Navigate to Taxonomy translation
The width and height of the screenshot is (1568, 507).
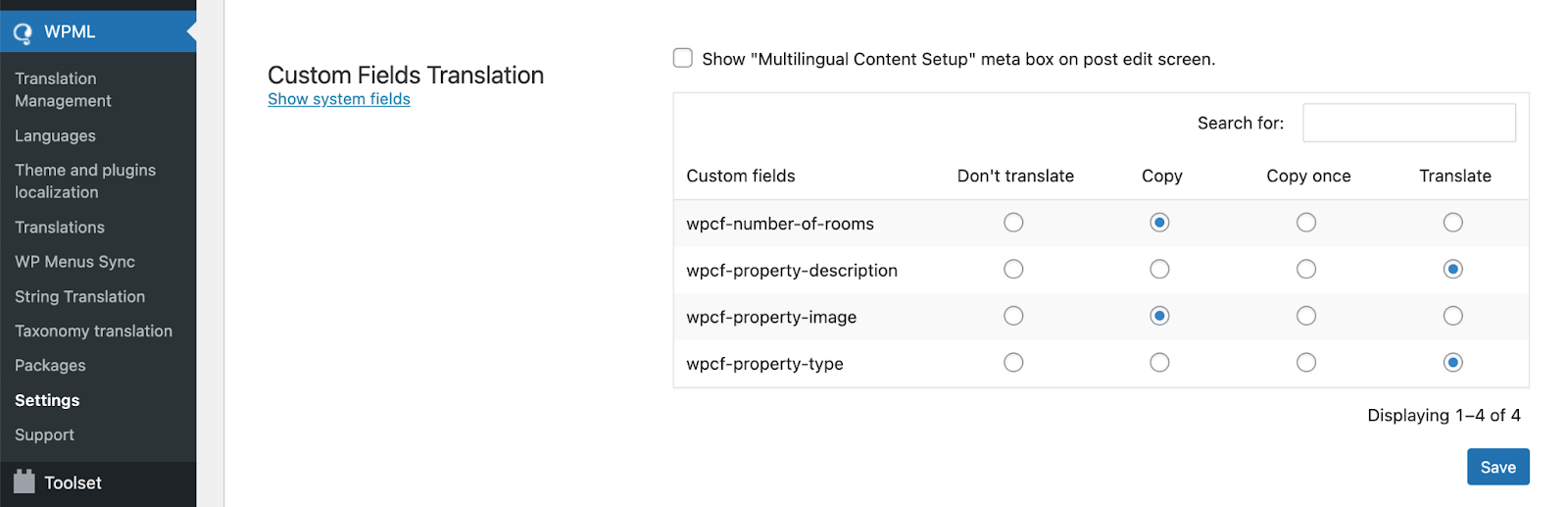(x=93, y=331)
